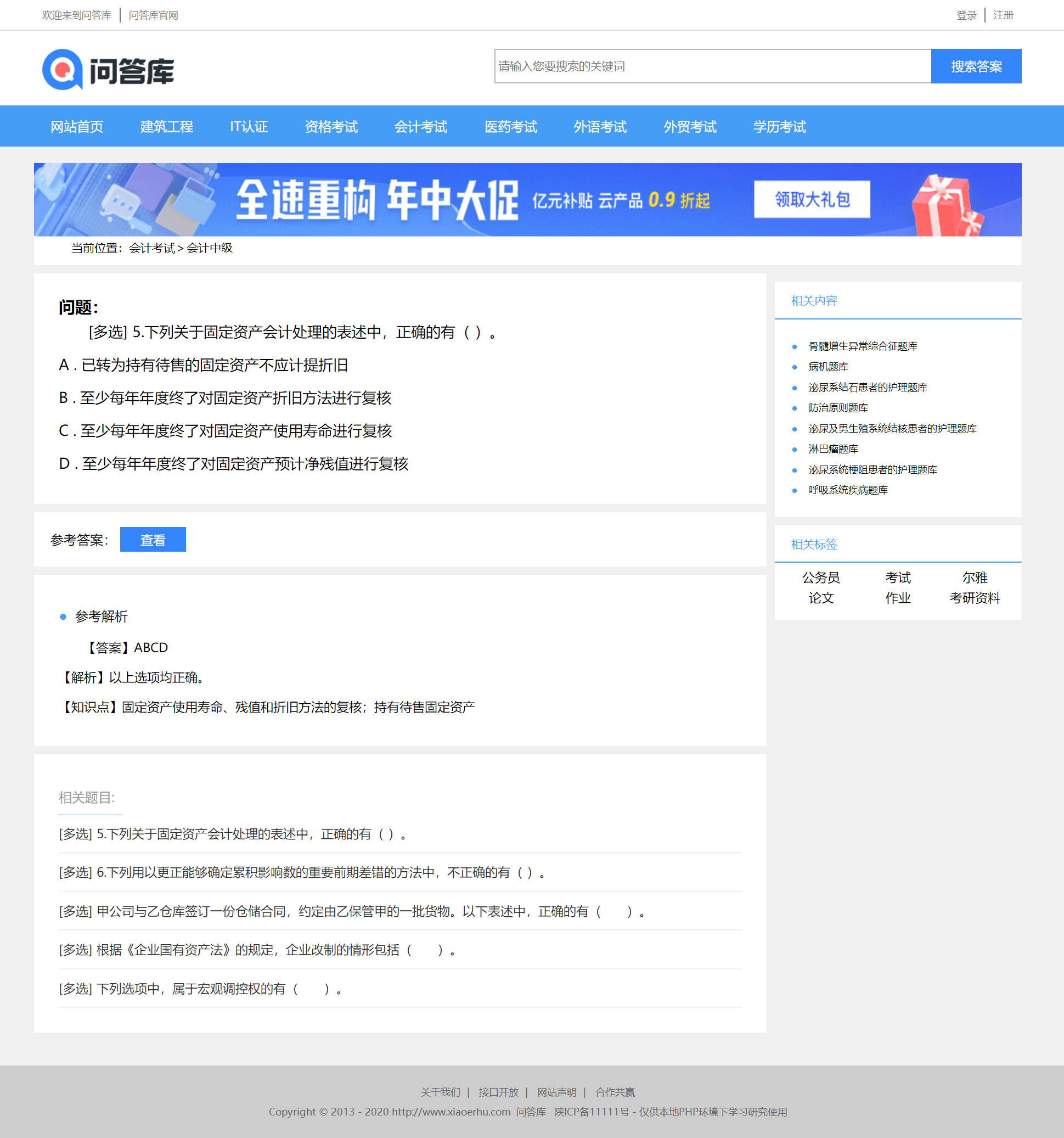Image resolution: width=1064 pixels, height=1138 pixels.
Task: Open the 骨髓增生异常综合征题库 link
Action: (x=862, y=346)
